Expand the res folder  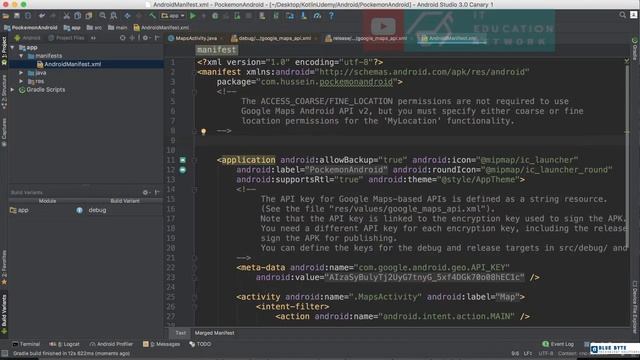coord(21,81)
